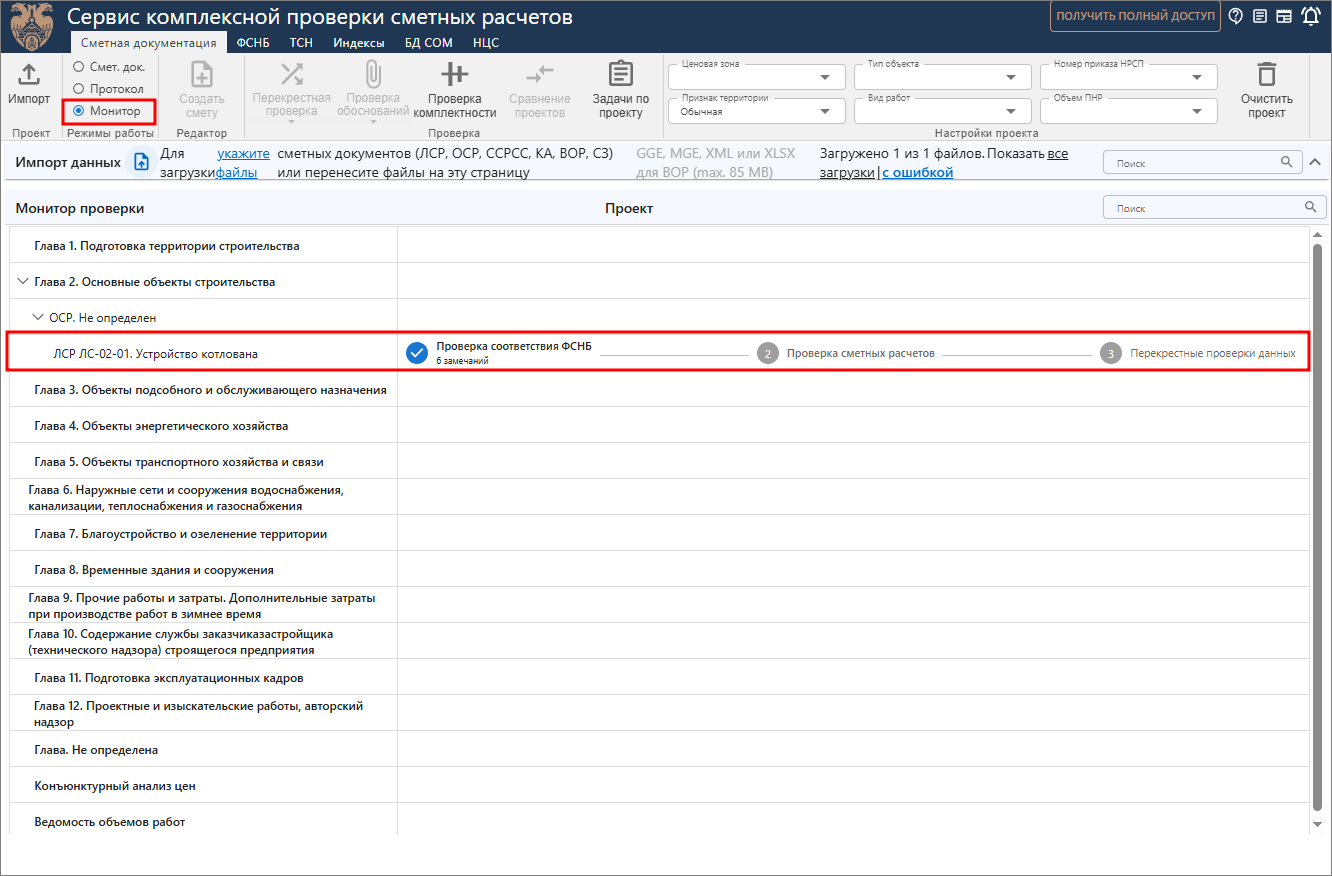Click the Импорт данных search field
The image size is (1332, 876).
pyautogui.click(x=1203, y=162)
